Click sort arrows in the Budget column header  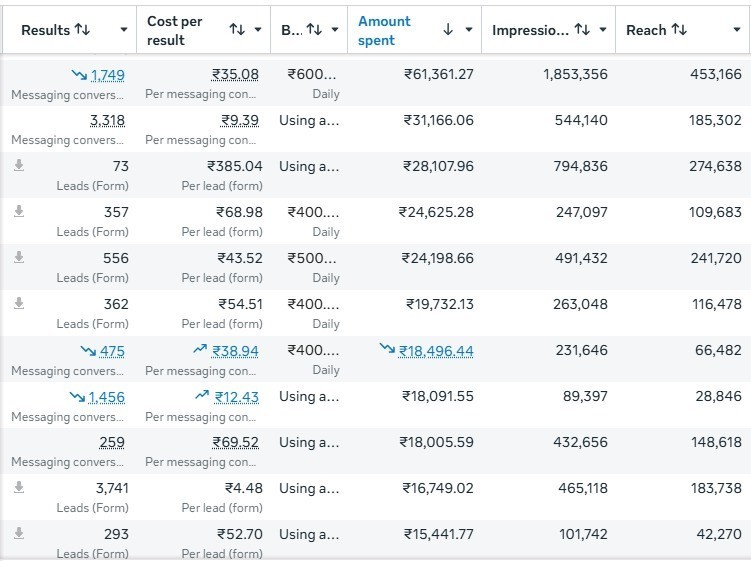coord(314,30)
